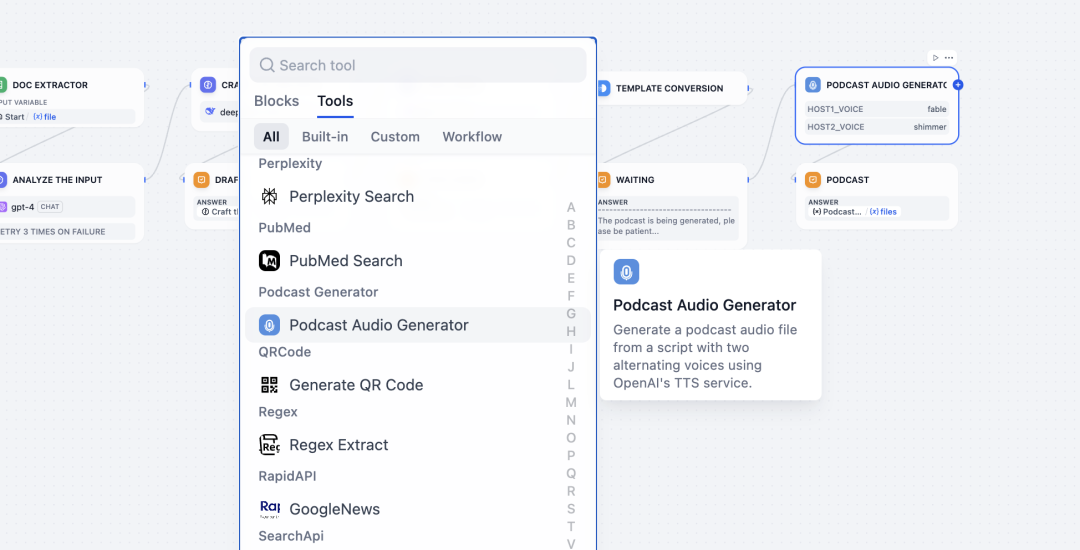Viewport: 1080px width, 550px height.
Task: Click the Podcast answer node orange icon
Action: click(x=813, y=180)
